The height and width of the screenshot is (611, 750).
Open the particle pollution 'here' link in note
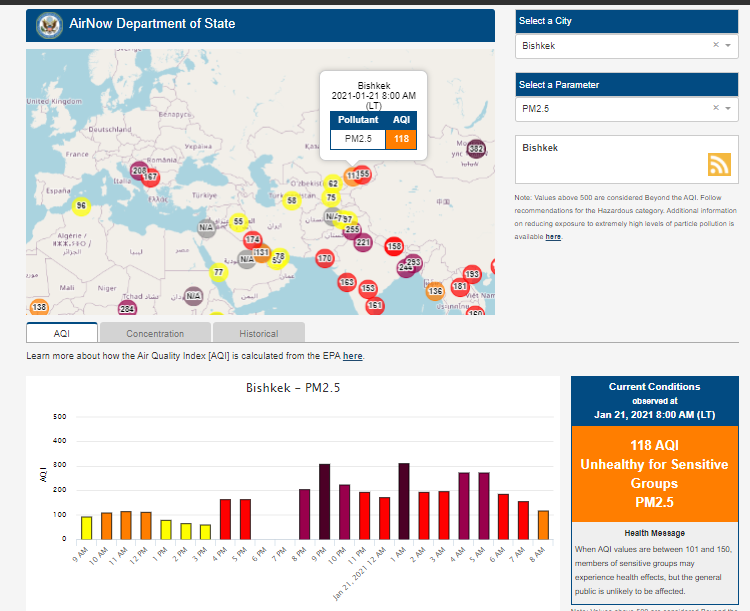tap(553, 237)
